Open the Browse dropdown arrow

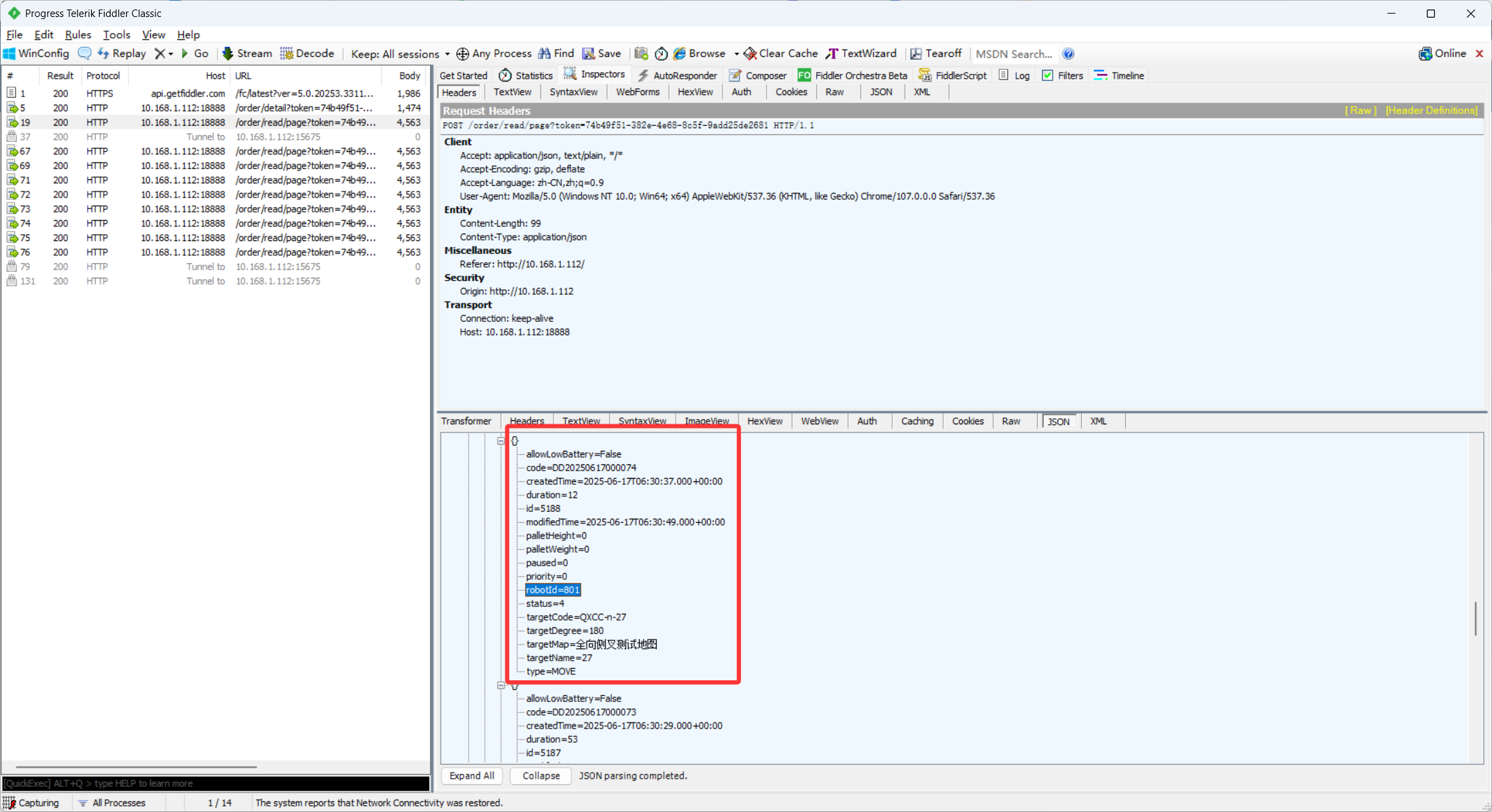736,54
